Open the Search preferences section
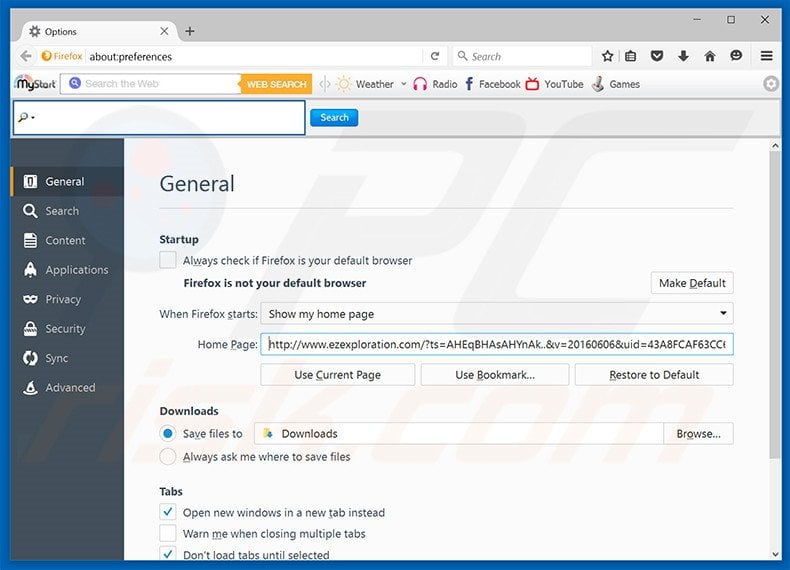The image size is (790, 570). (67, 211)
